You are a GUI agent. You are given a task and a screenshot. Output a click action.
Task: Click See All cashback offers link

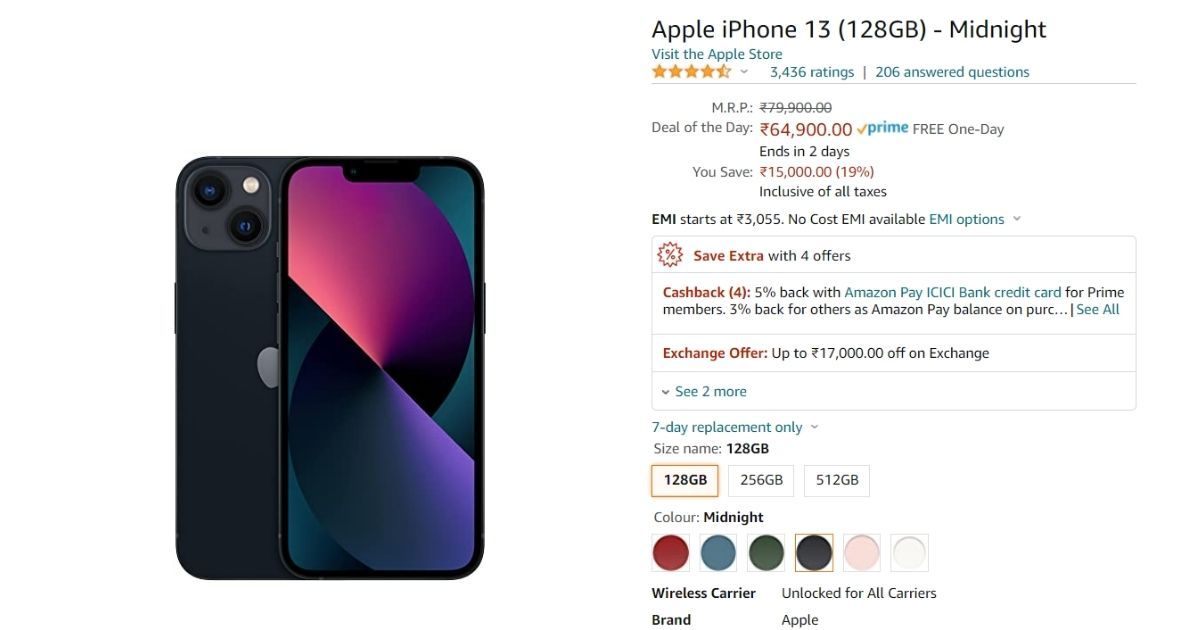point(1098,310)
